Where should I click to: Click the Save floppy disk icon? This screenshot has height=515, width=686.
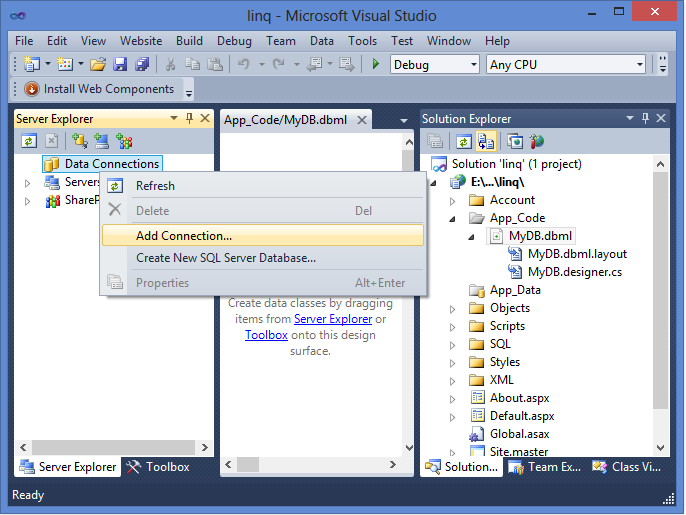(120, 65)
